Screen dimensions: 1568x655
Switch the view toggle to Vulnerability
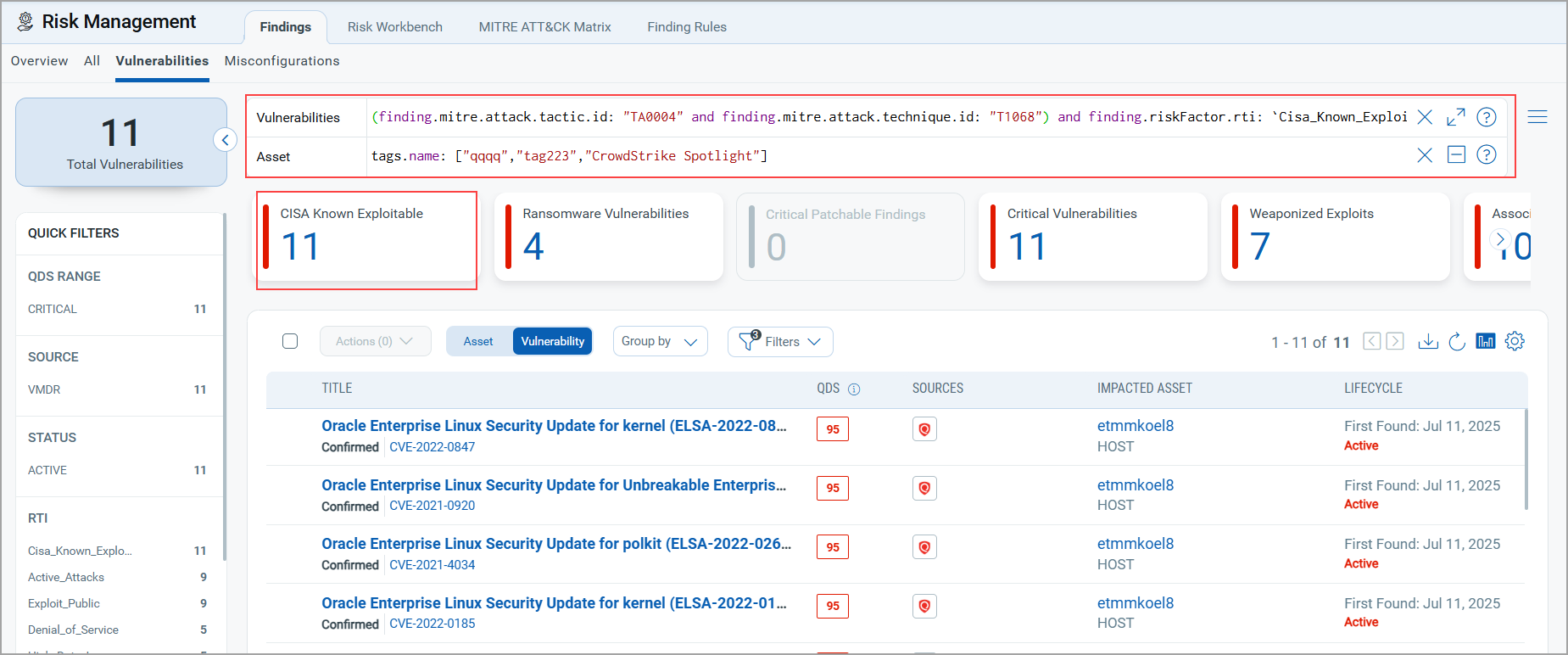552,341
